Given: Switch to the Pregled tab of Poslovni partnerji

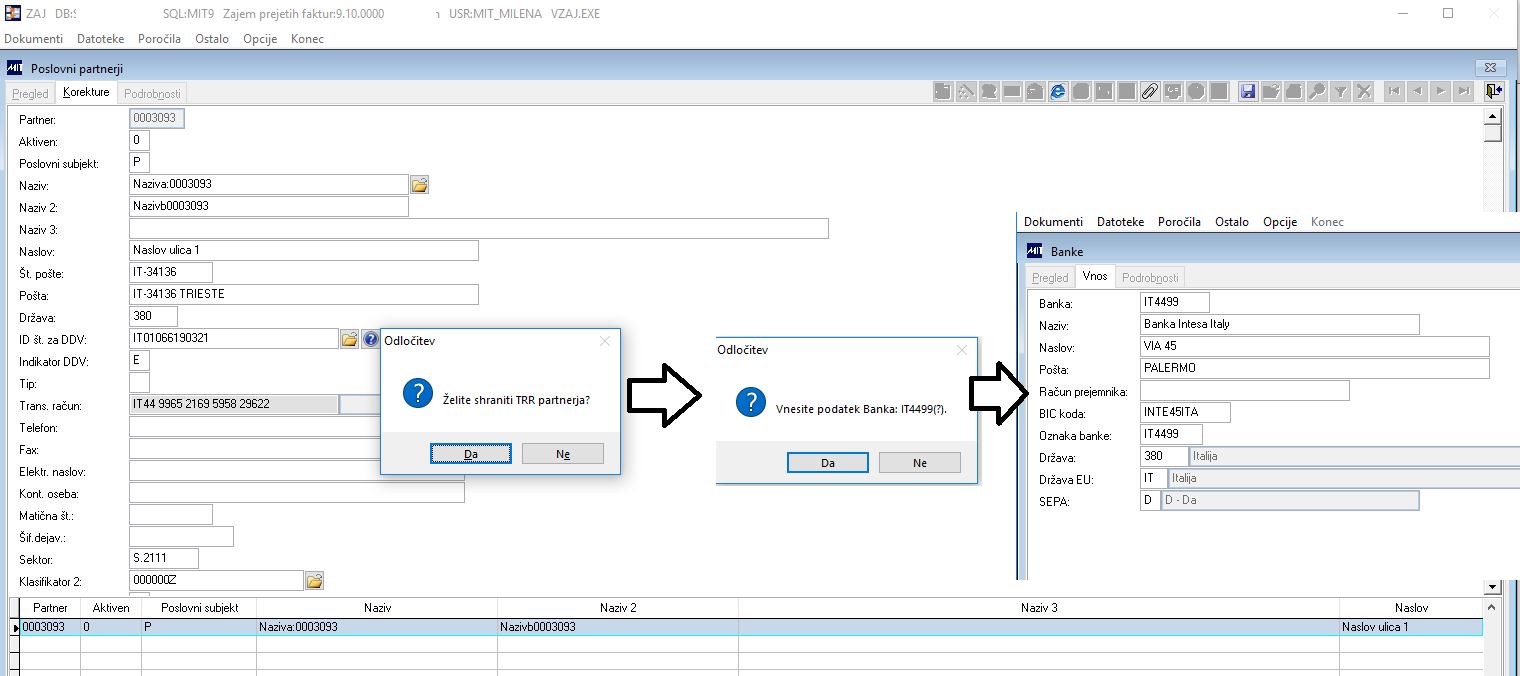Looking at the screenshot, I should point(30,93).
